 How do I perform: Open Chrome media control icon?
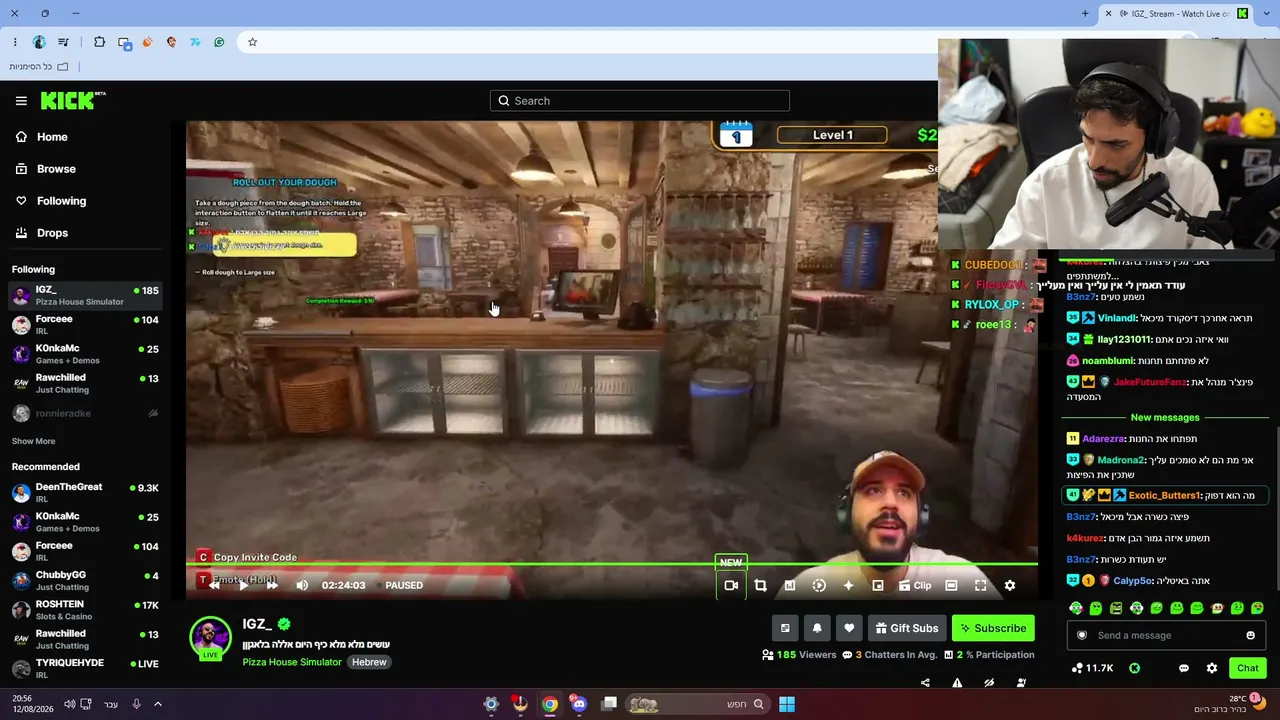64,42
